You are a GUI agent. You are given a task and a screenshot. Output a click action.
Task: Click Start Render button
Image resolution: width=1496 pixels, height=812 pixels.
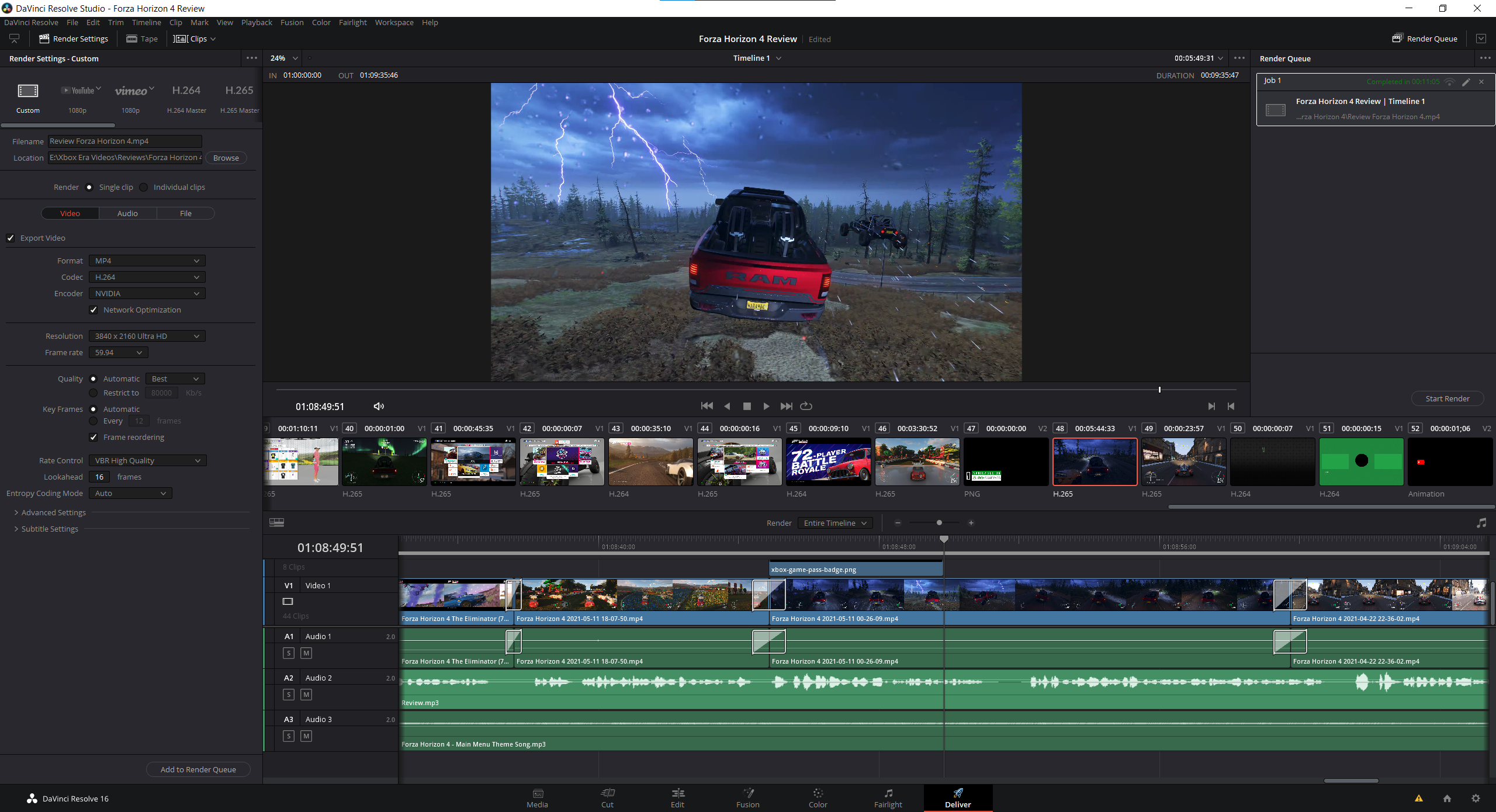[1447, 398]
